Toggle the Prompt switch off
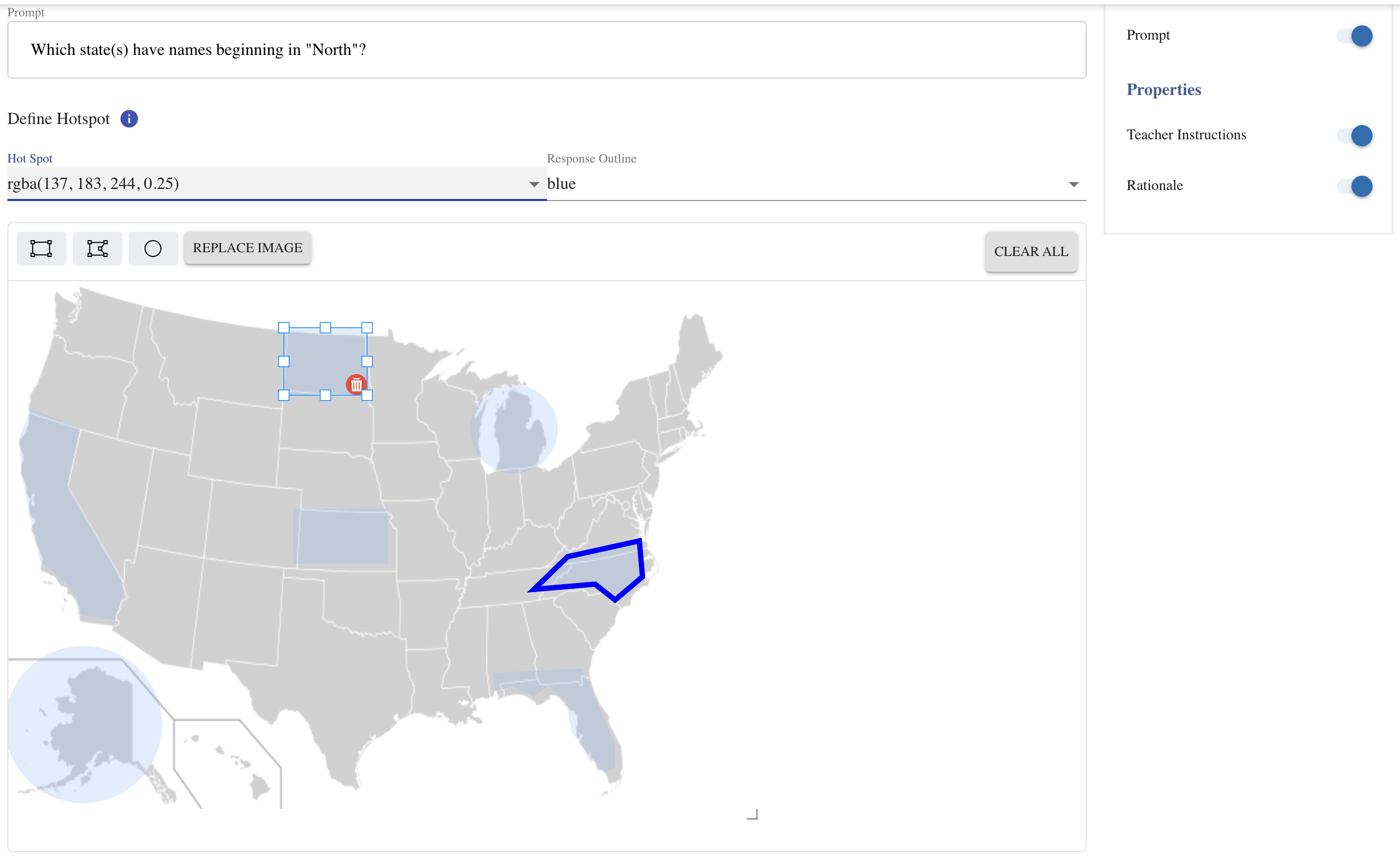Image resolution: width=1400 pixels, height=858 pixels. (x=1356, y=36)
